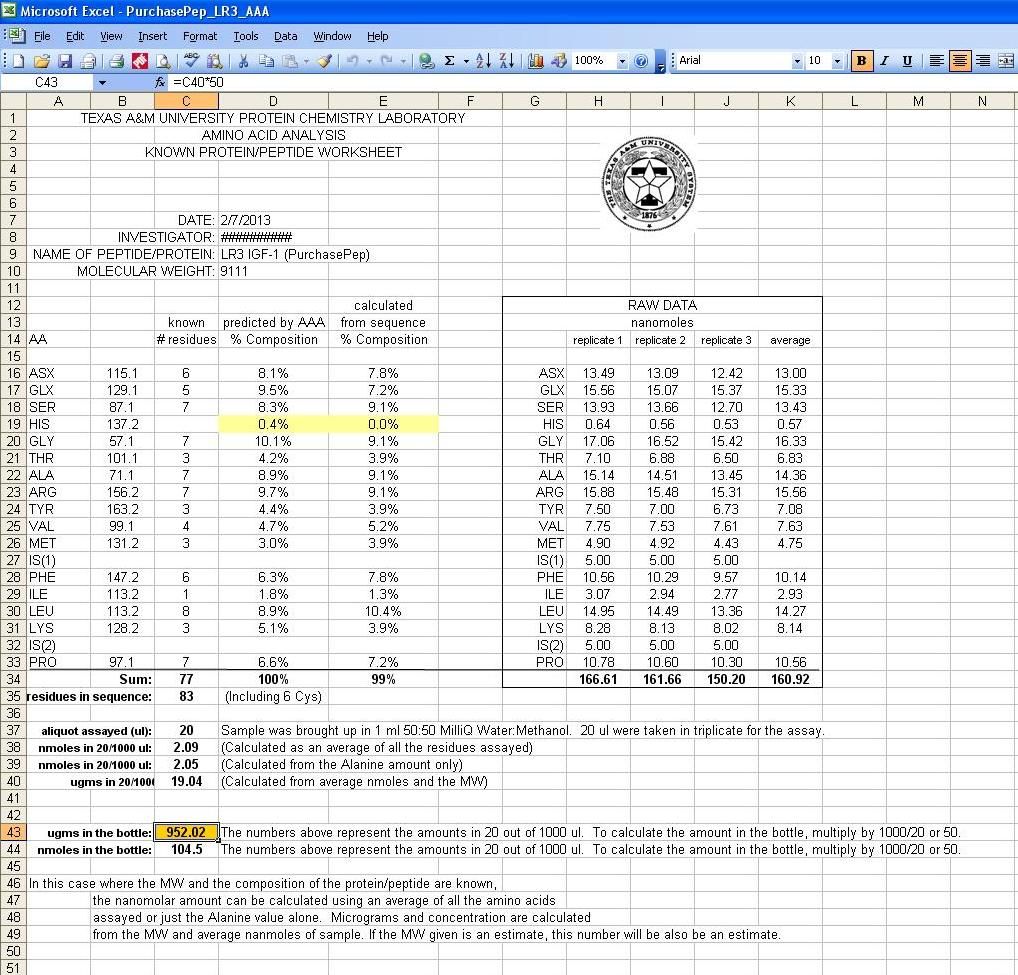Click the Print icon
1018x975 pixels.
[117, 61]
